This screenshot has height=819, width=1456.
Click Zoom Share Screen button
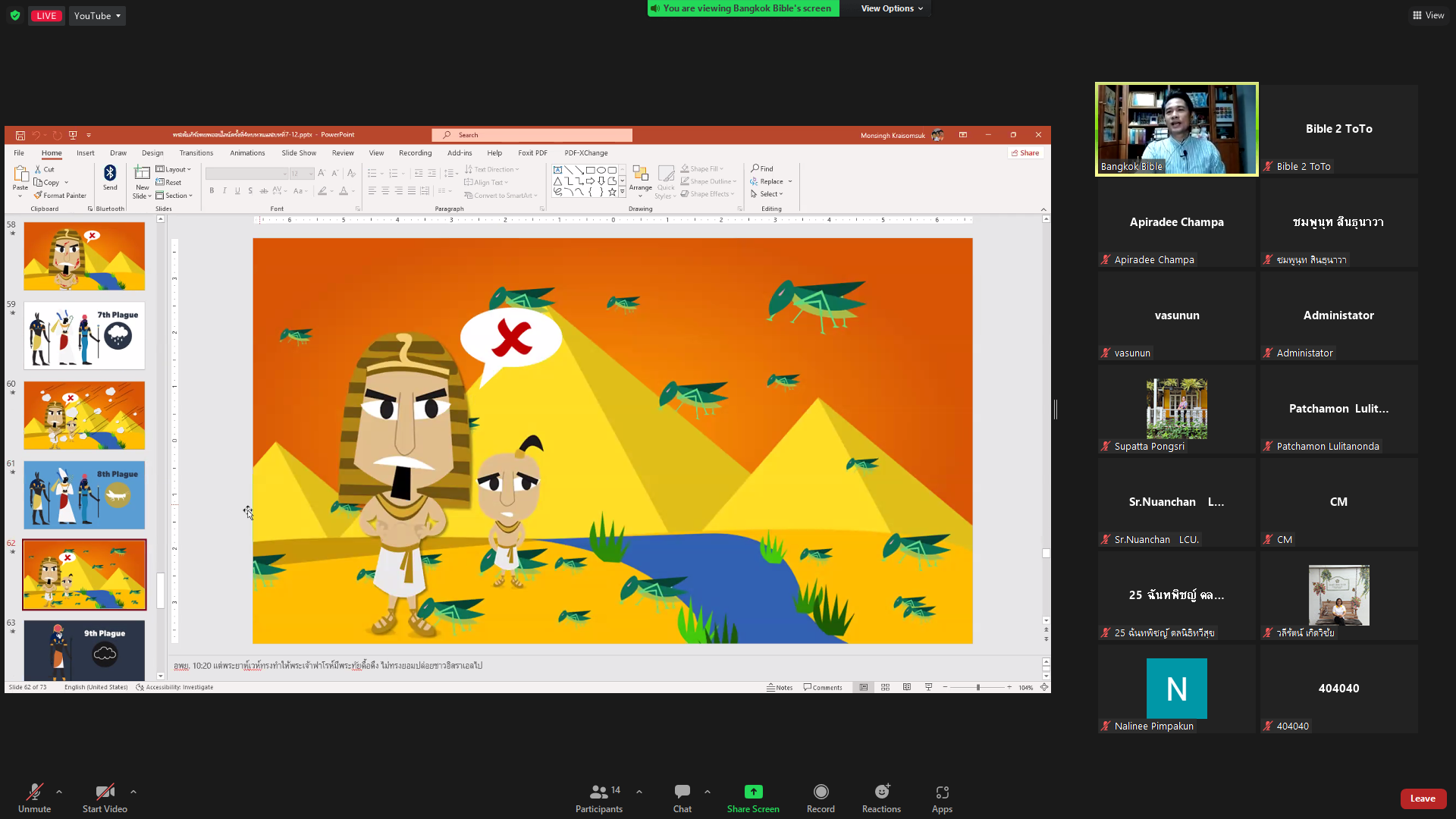pyautogui.click(x=753, y=799)
